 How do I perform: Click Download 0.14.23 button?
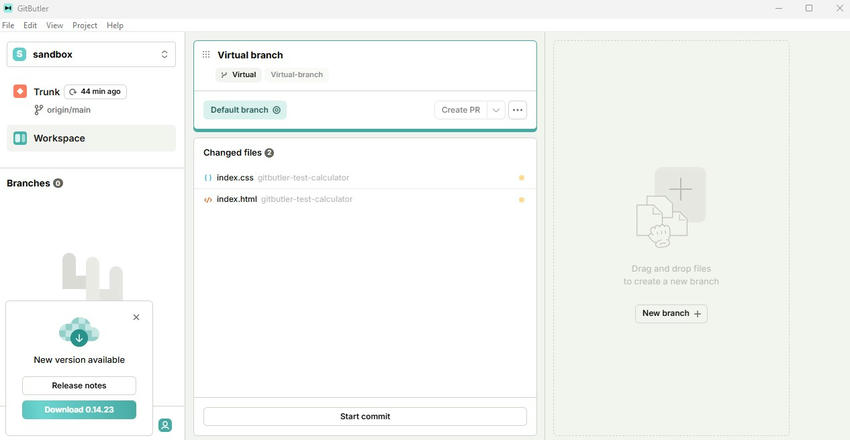click(x=79, y=410)
